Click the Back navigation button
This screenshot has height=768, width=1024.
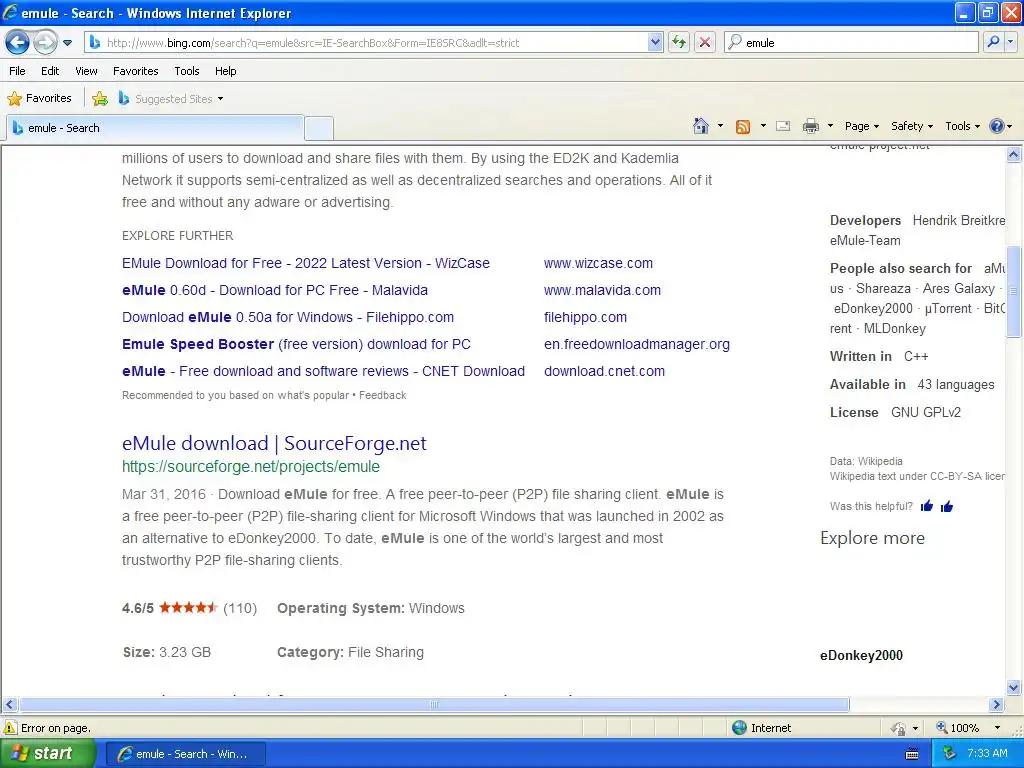click(18, 42)
